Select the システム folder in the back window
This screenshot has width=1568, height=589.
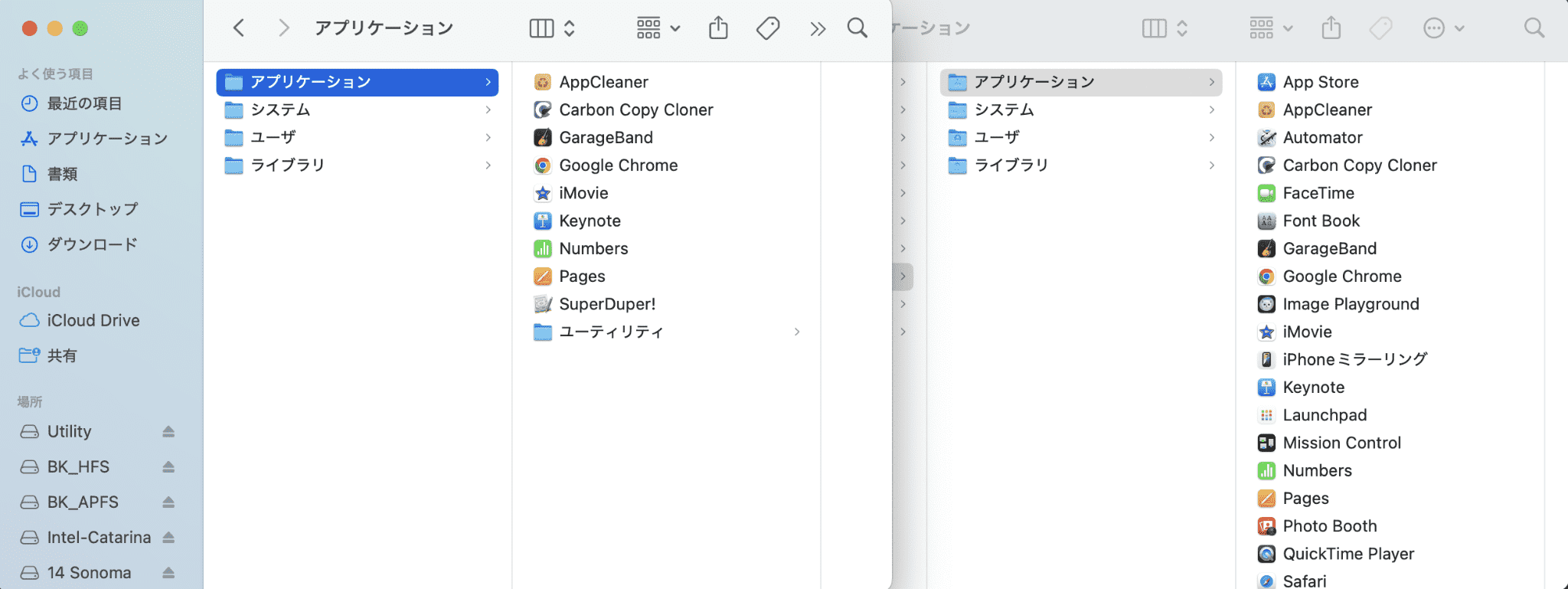[x=1081, y=110]
